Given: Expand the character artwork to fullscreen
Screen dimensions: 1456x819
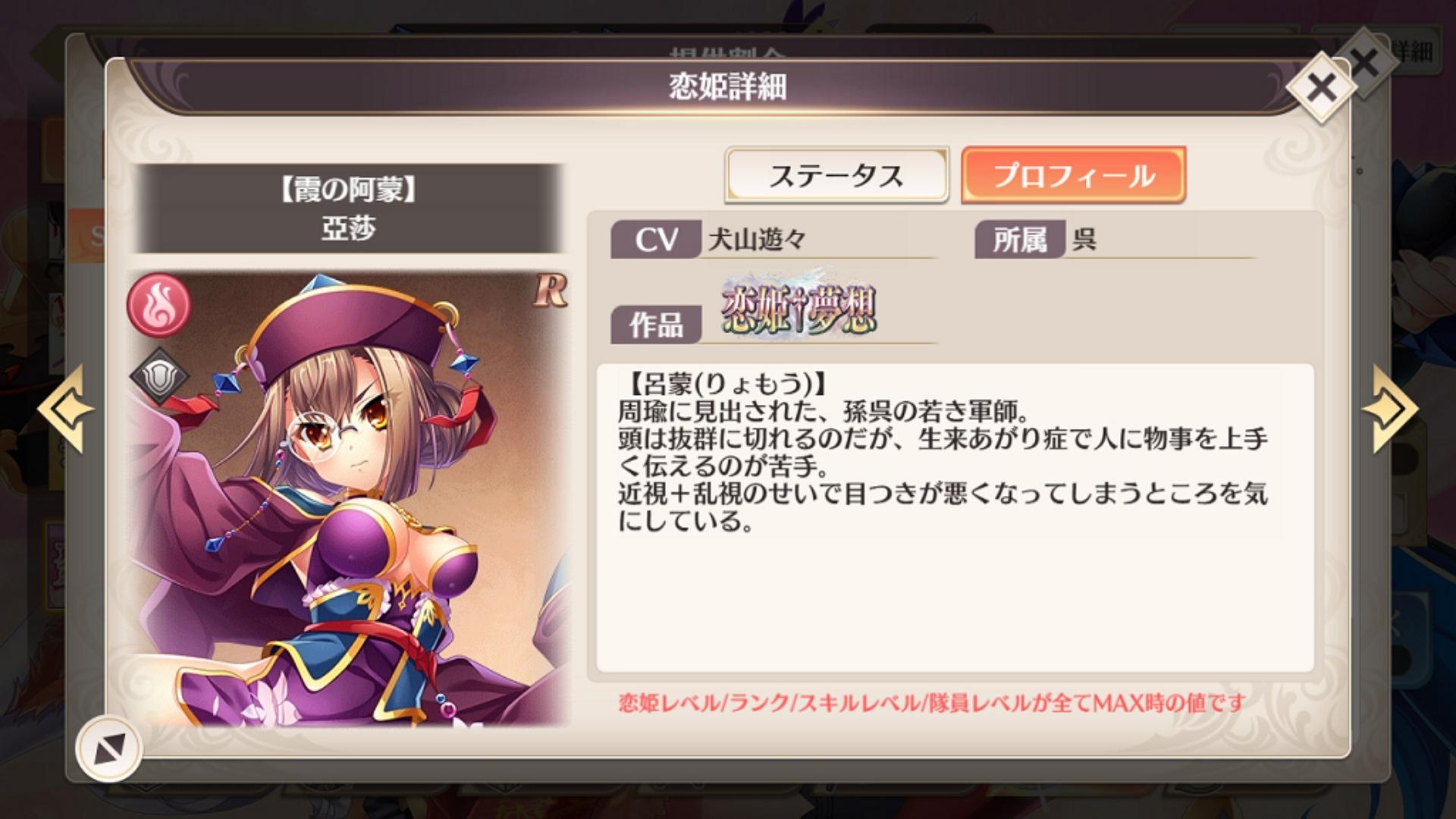Looking at the screenshot, I should click(109, 749).
